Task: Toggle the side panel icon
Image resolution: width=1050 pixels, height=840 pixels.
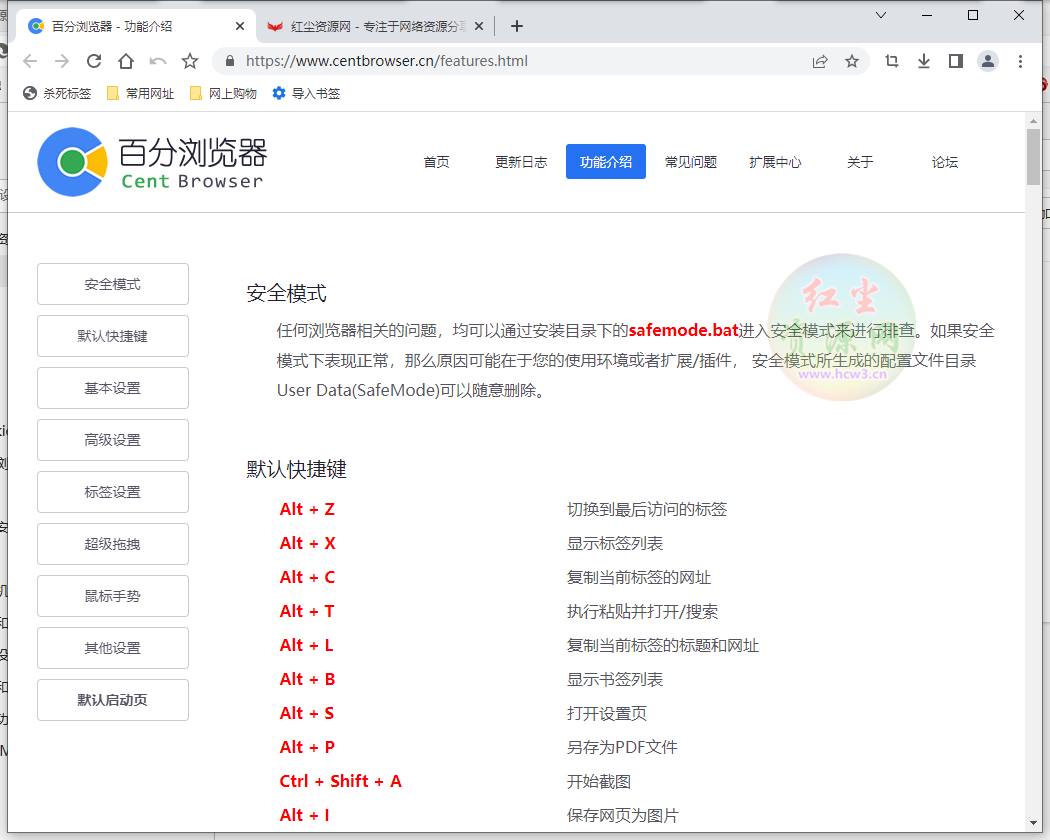Action: point(956,61)
